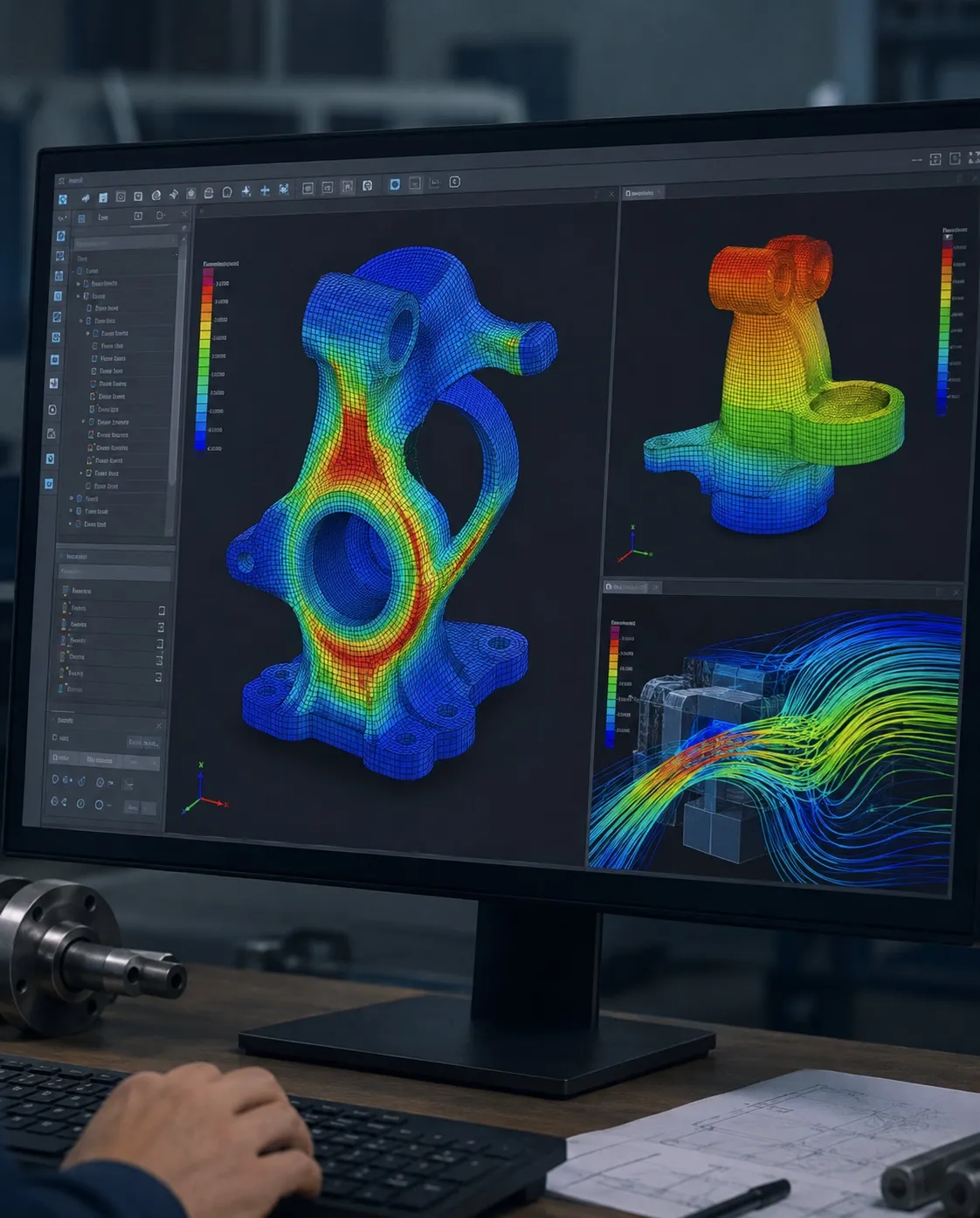This screenshot has height=1218, width=980.
Task: Close the bottom-left panel with its X
Action: point(159,725)
